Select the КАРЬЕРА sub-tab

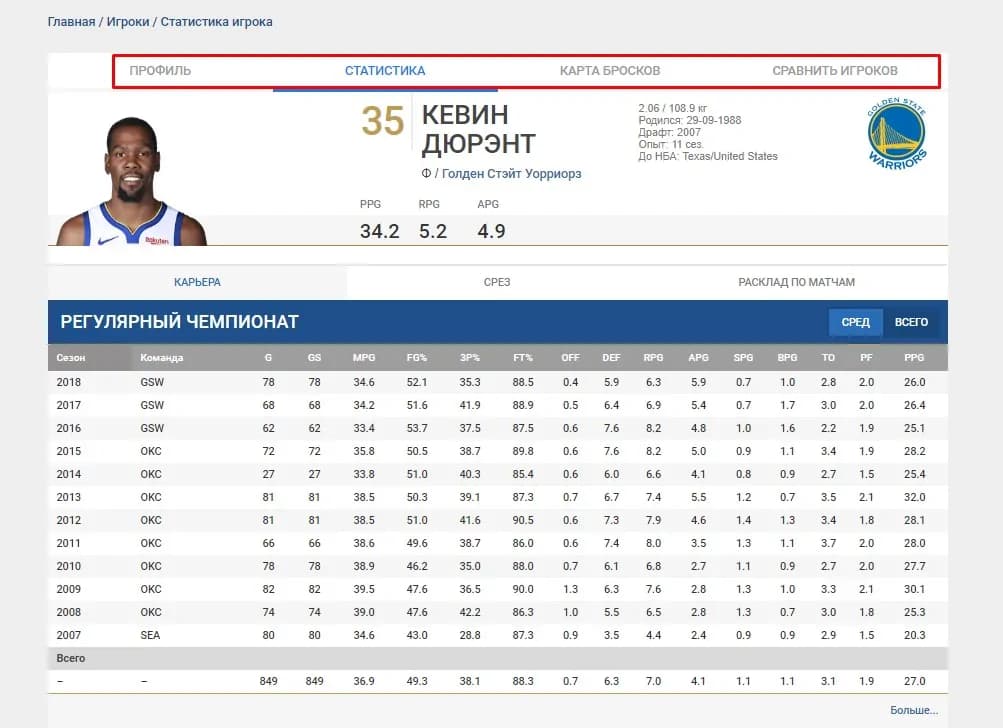point(197,282)
